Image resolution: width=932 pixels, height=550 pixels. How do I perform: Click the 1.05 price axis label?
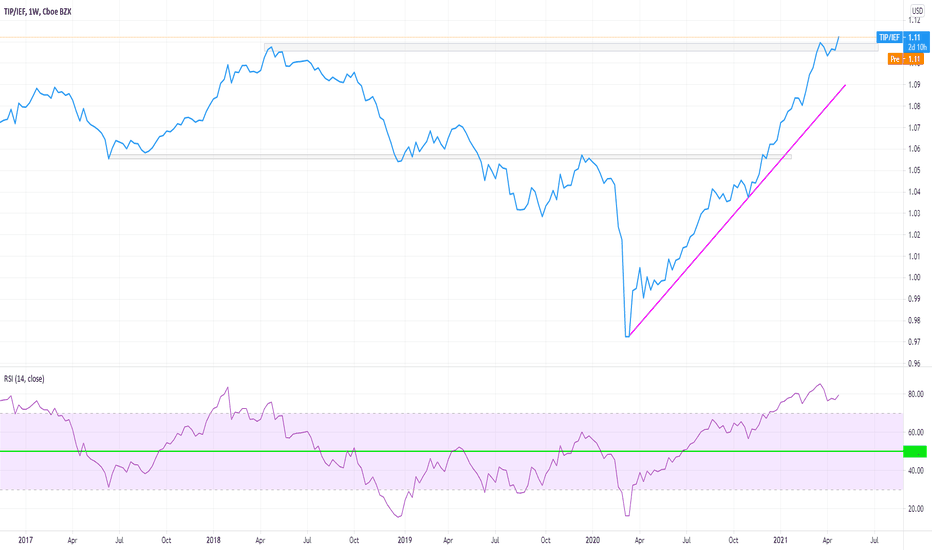(914, 170)
